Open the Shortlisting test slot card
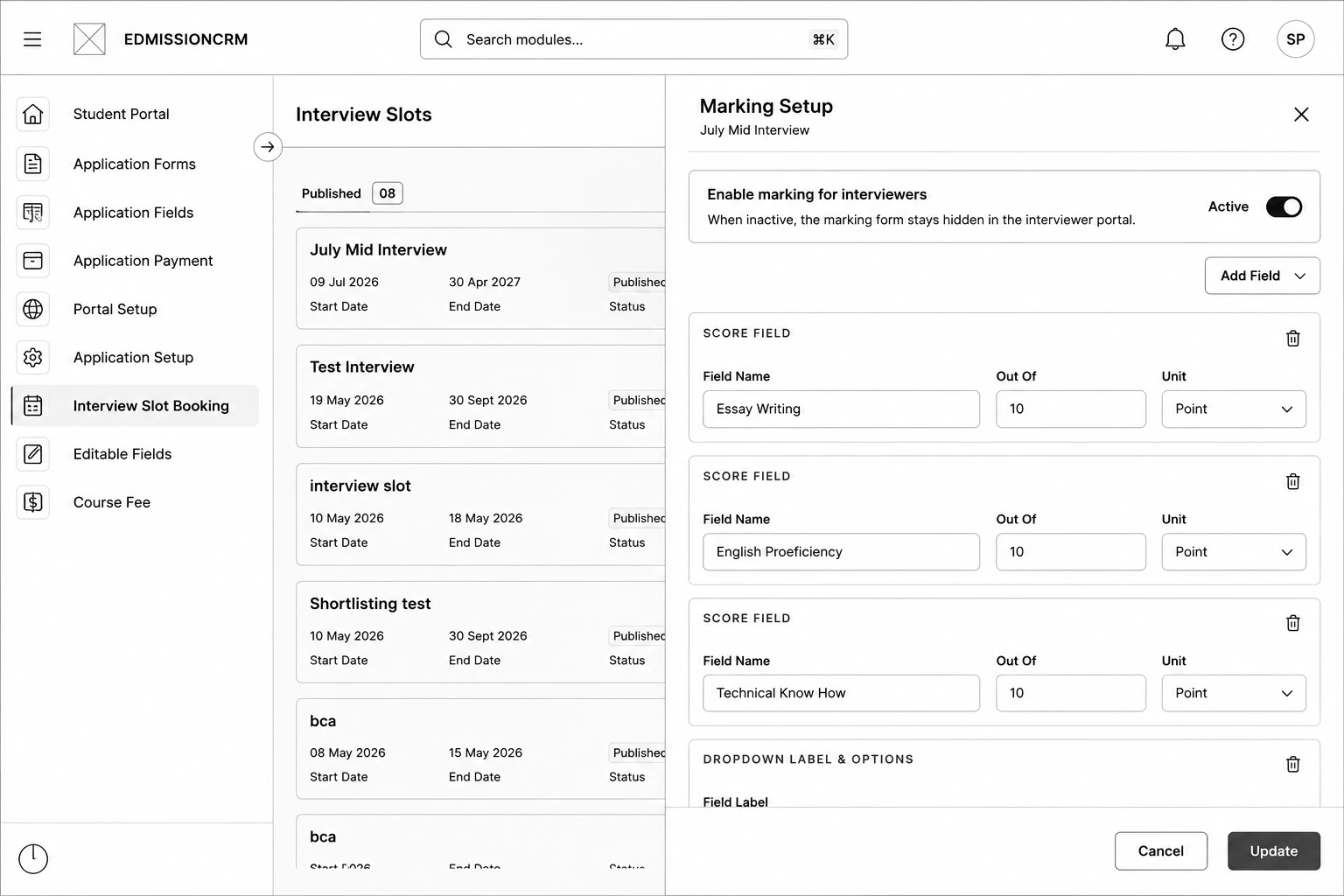 click(x=480, y=632)
